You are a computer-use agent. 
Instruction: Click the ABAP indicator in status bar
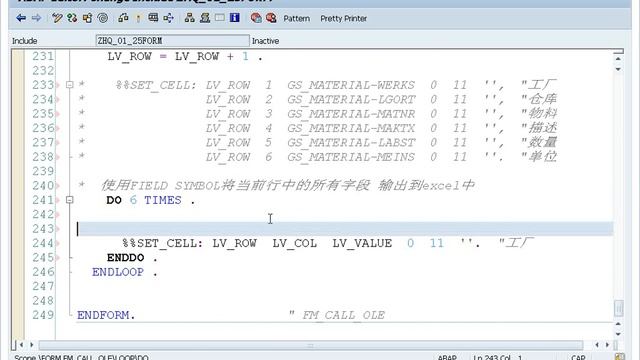(x=447, y=357)
